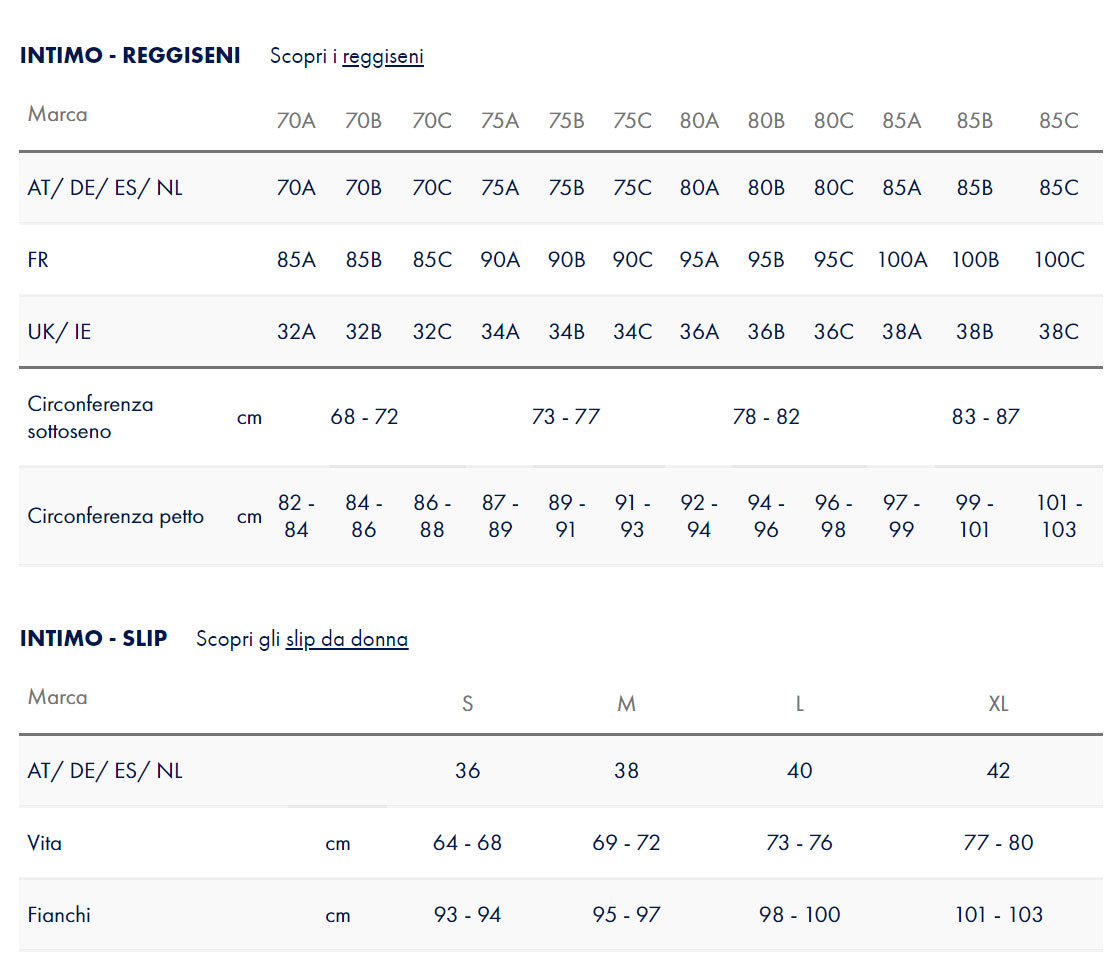The width and height of the screenshot is (1117, 977).
Task: Click underbust value 83 - 87
Action: 986,416
